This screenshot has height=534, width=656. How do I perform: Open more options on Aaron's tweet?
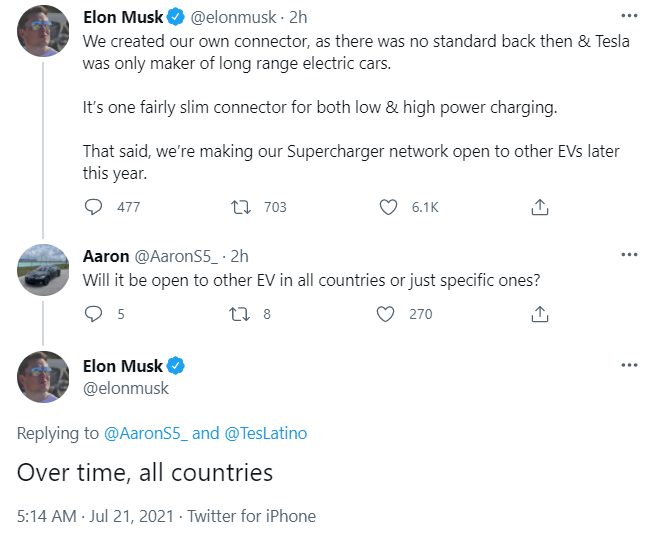(x=629, y=255)
